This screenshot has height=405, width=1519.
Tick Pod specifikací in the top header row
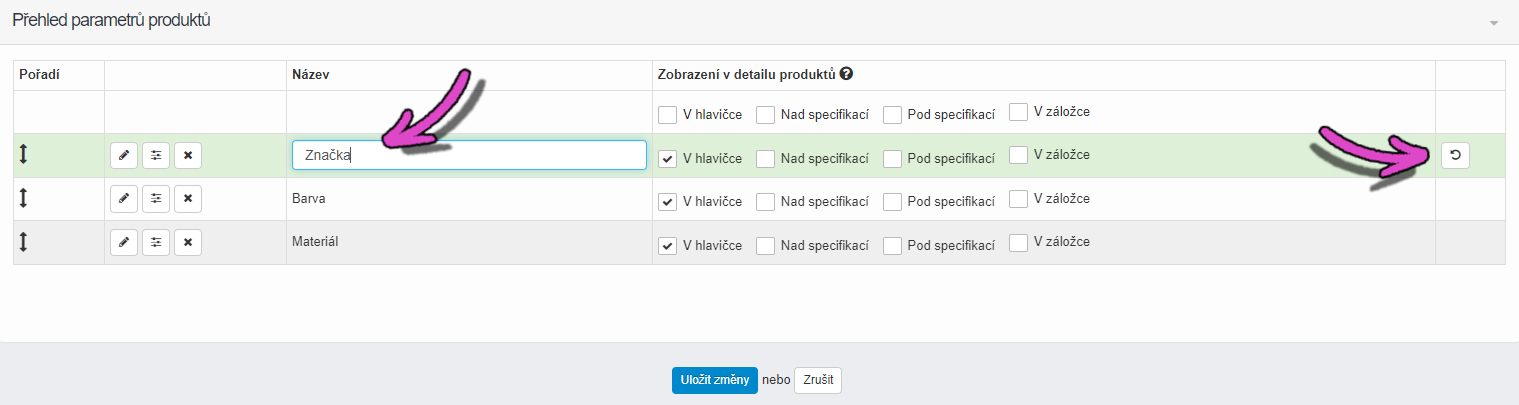pos(893,115)
